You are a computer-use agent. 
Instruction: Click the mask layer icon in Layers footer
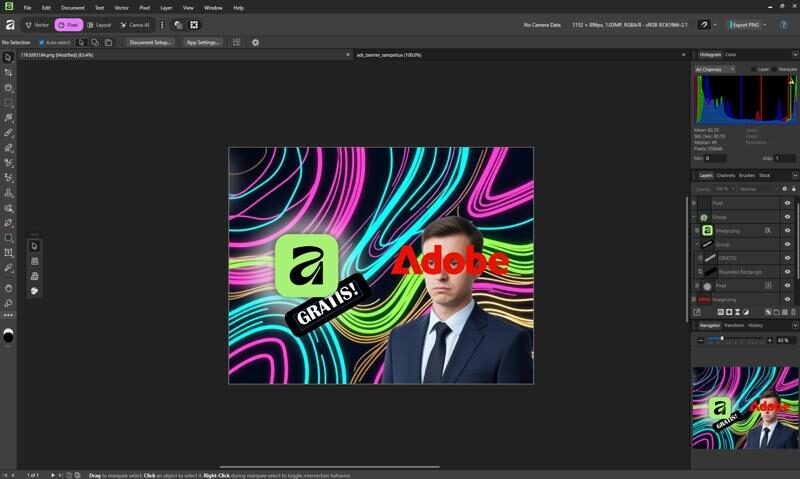pos(729,312)
